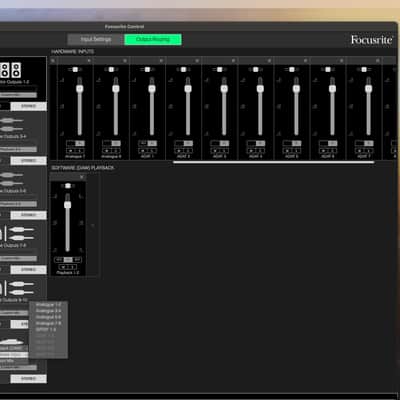Select the Line Outputs 3-4 jack icon

[12, 124]
